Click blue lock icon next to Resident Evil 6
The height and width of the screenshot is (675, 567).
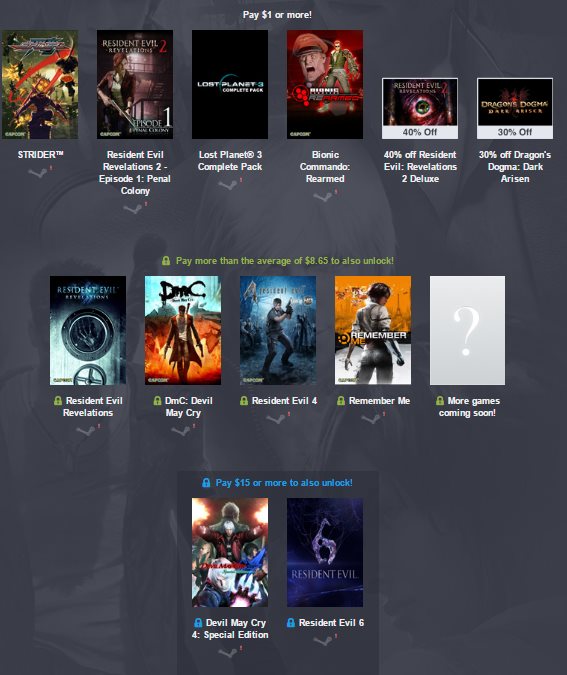point(291,623)
